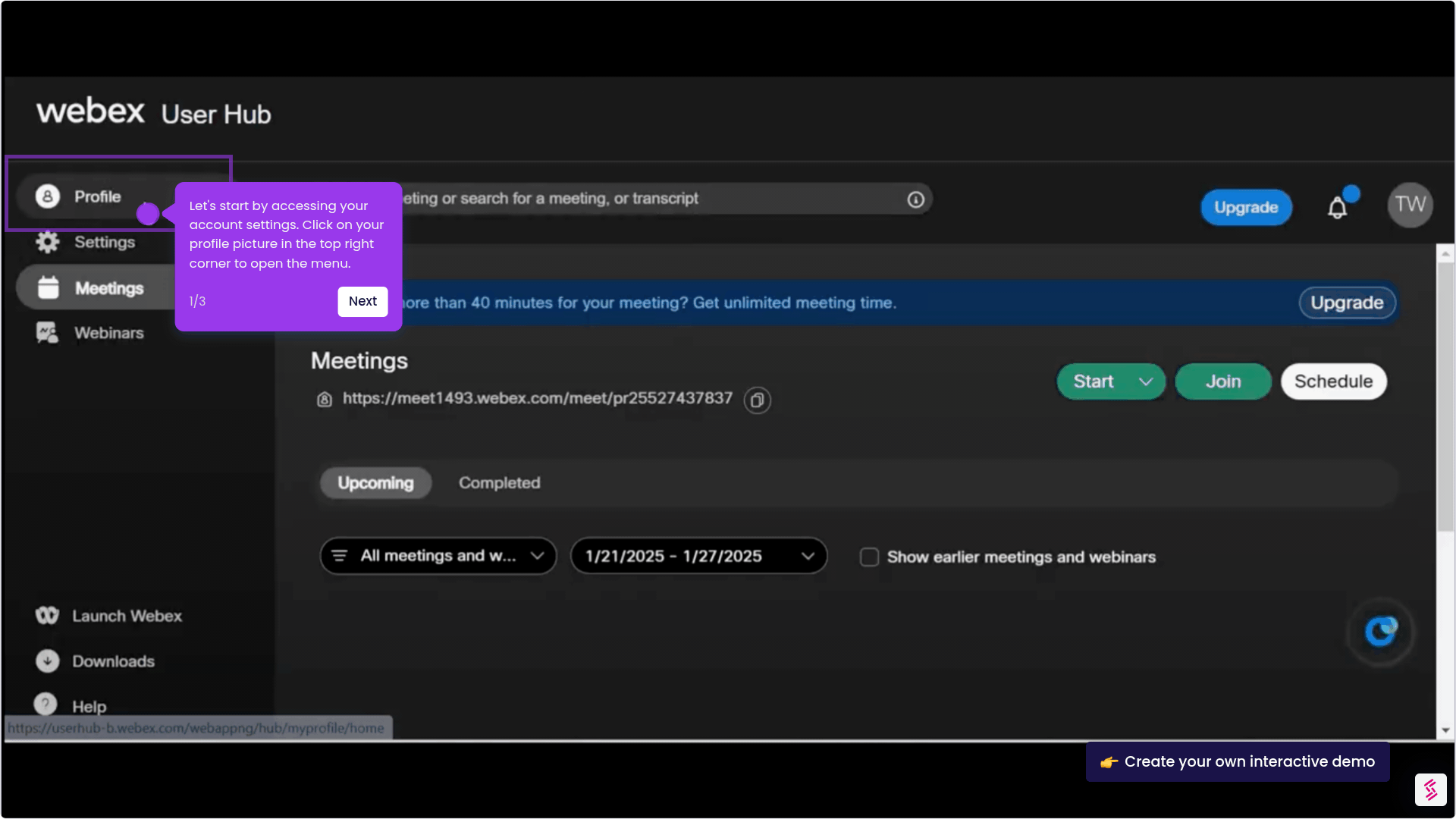The width and height of the screenshot is (1456, 819).
Task: Click the Webinars icon
Action: [x=47, y=333]
